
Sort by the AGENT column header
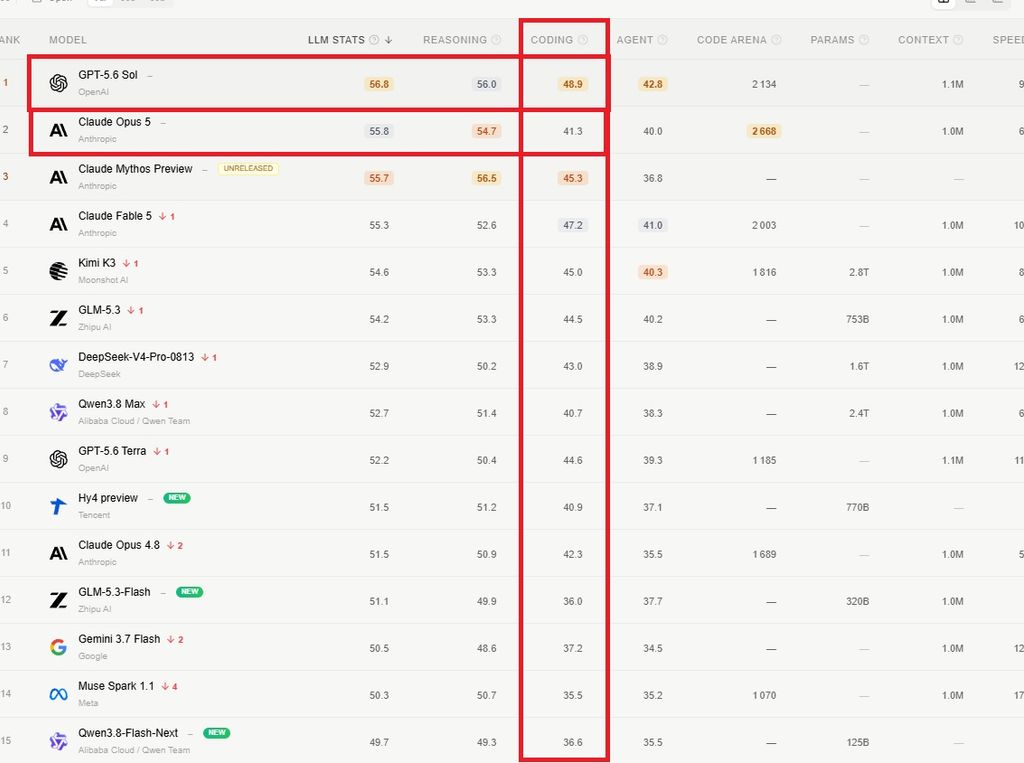point(635,40)
